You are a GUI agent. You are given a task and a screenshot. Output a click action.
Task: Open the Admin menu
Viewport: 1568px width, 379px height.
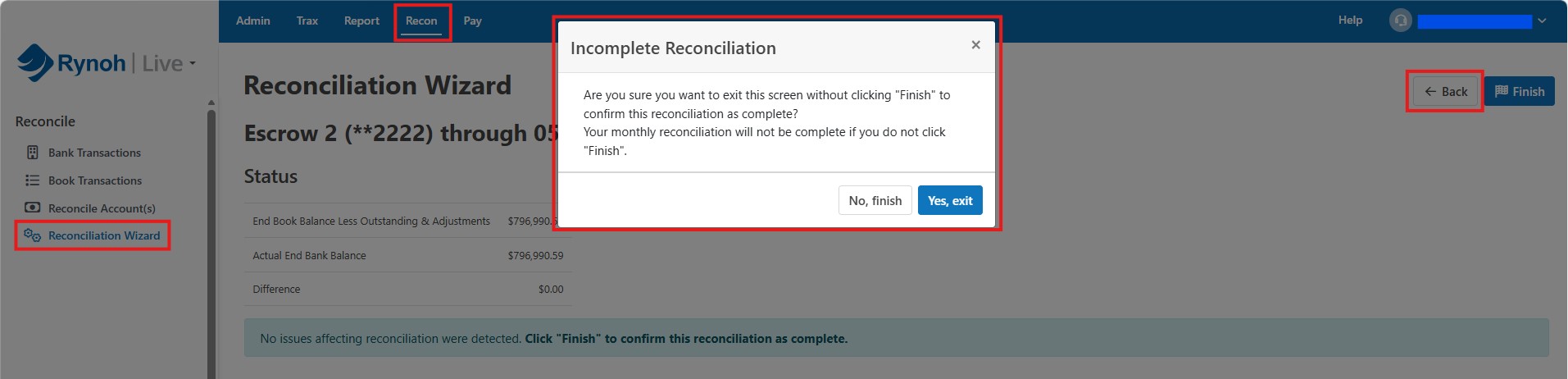click(252, 21)
